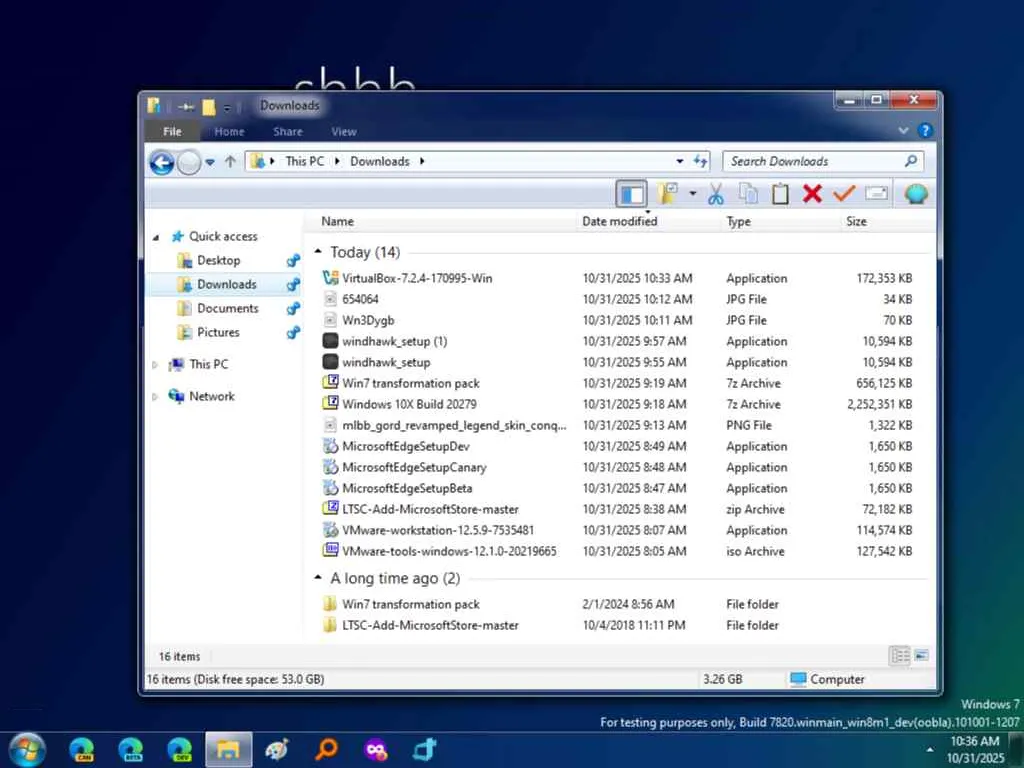Viewport: 1024px width, 768px height.
Task: Switch to details view in status bar
Action: coord(899,656)
